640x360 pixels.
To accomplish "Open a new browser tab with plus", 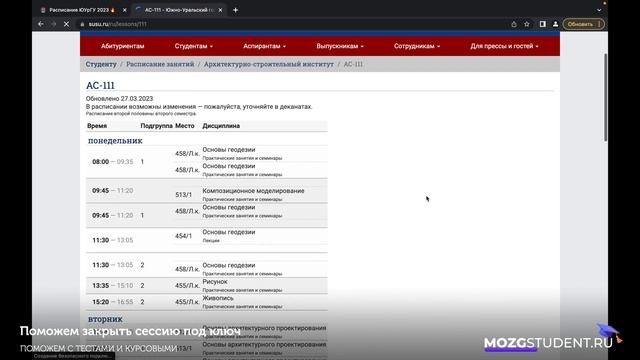I will coord(236,10).
